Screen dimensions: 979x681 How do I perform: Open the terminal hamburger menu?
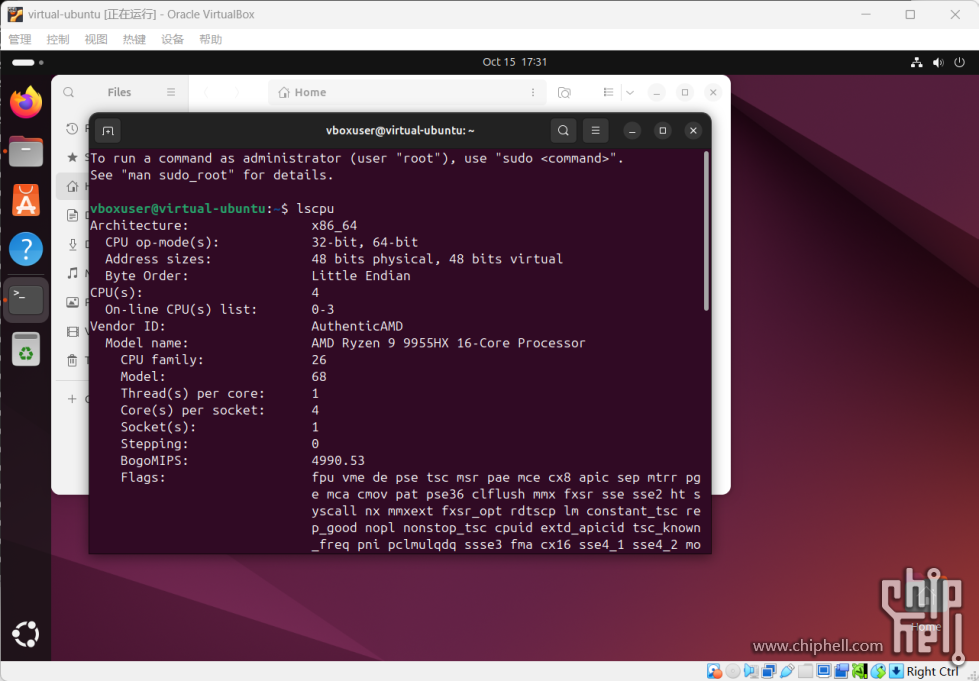(595, 131)
